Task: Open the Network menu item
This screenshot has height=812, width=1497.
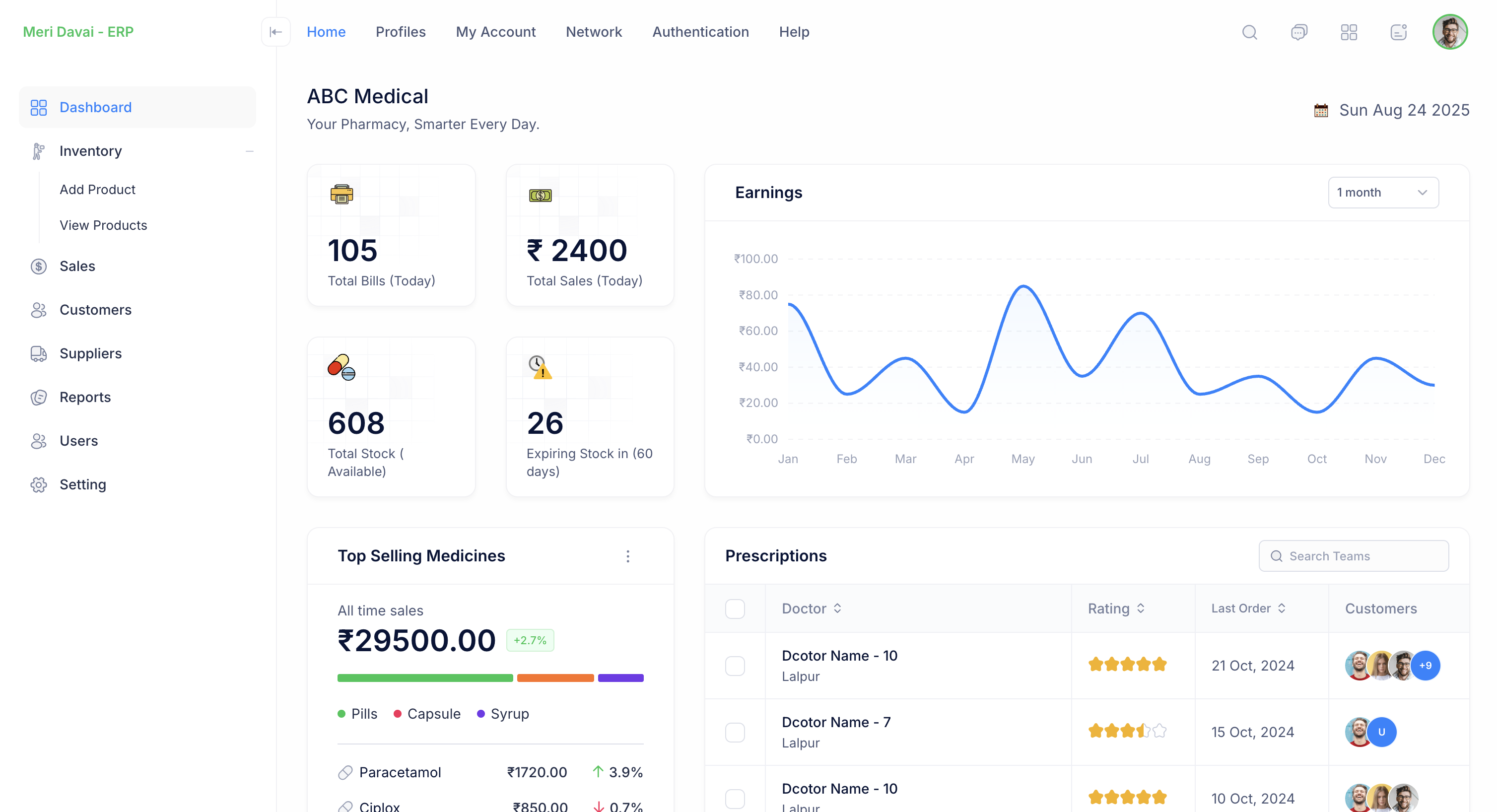Action: click(594, 32)
